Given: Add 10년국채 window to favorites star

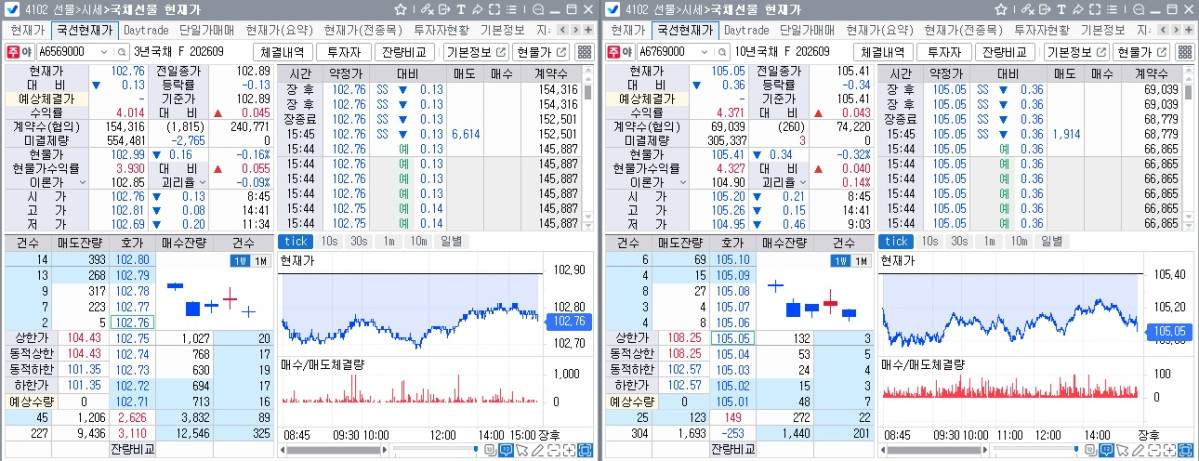Looking at the screenshot, I should point(1001,10).
